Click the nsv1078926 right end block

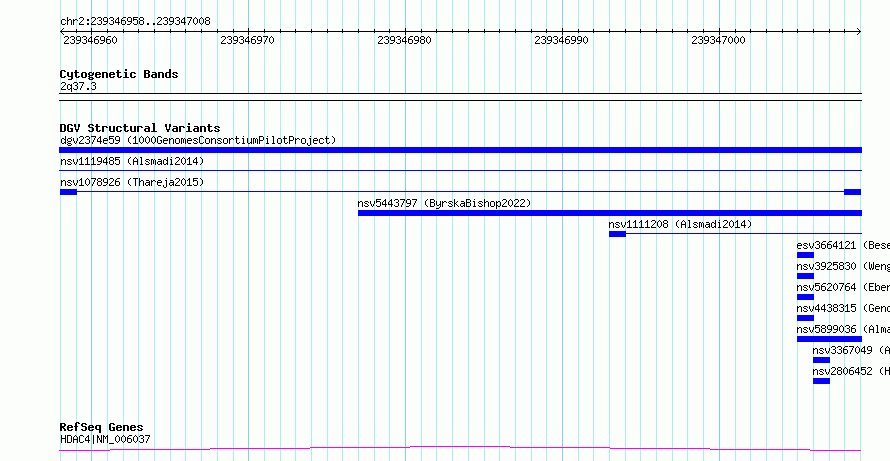tap(853, 192)
